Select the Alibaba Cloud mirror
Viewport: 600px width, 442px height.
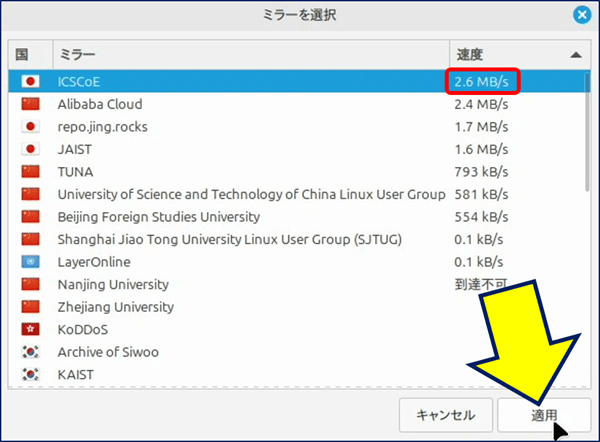pos(297,104)
